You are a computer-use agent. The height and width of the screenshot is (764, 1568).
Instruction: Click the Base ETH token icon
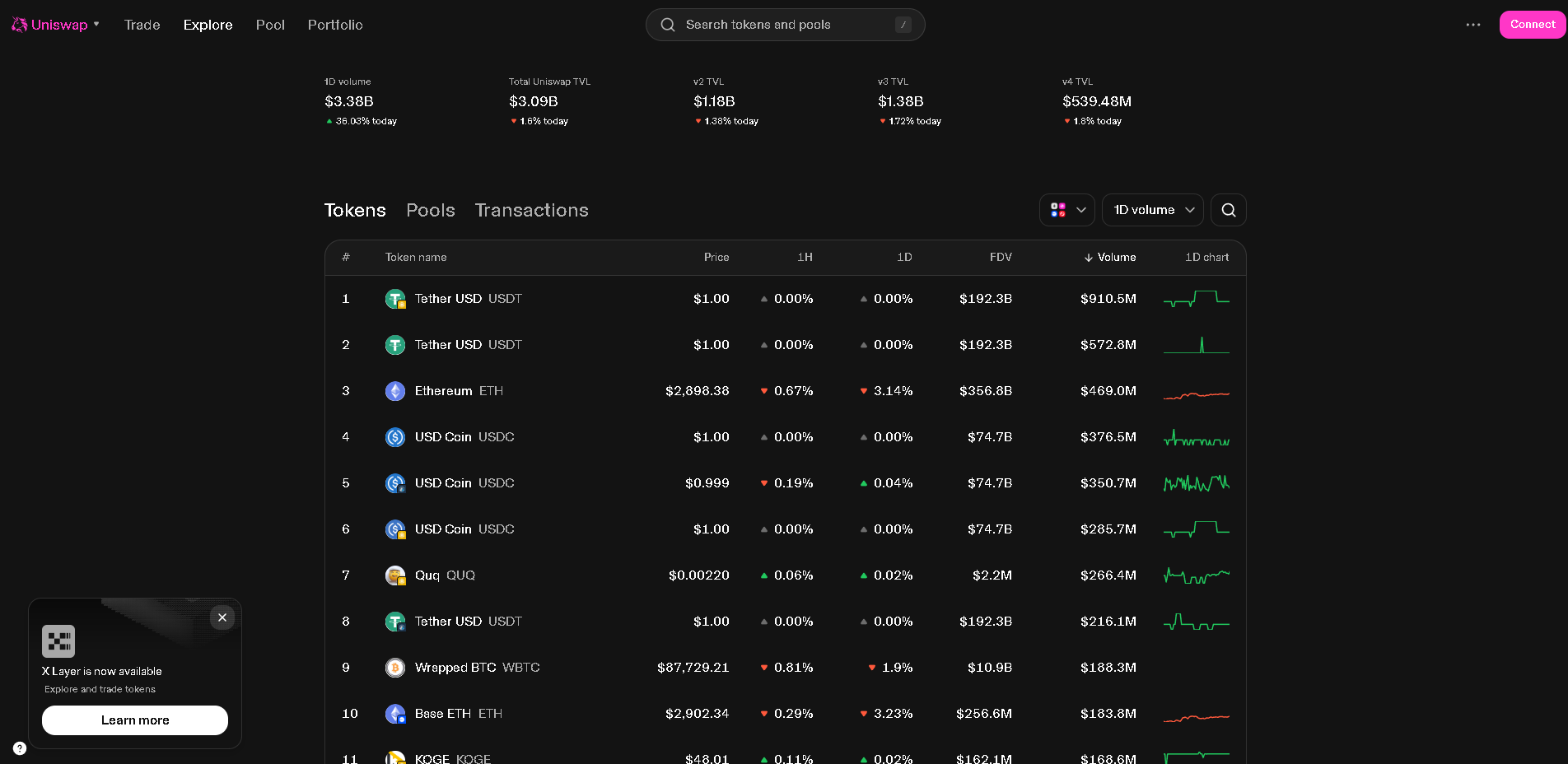395,714
